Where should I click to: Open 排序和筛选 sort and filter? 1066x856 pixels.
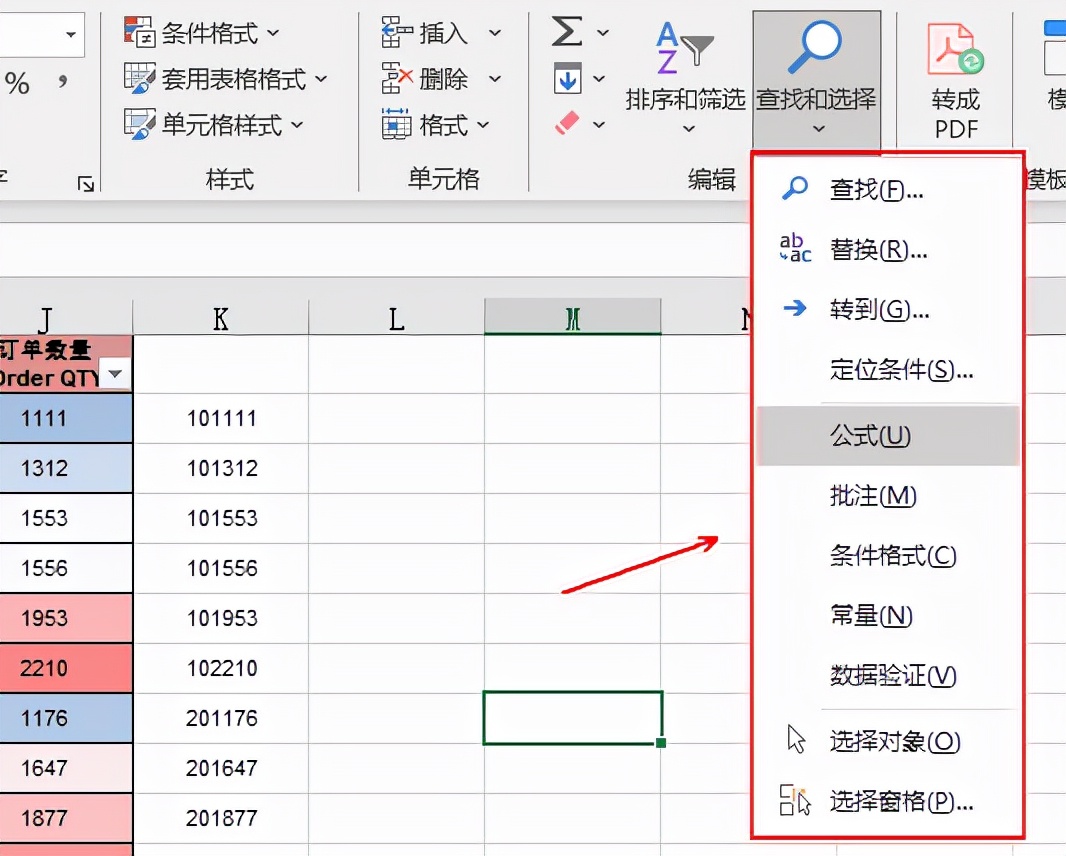coord(685,78)
